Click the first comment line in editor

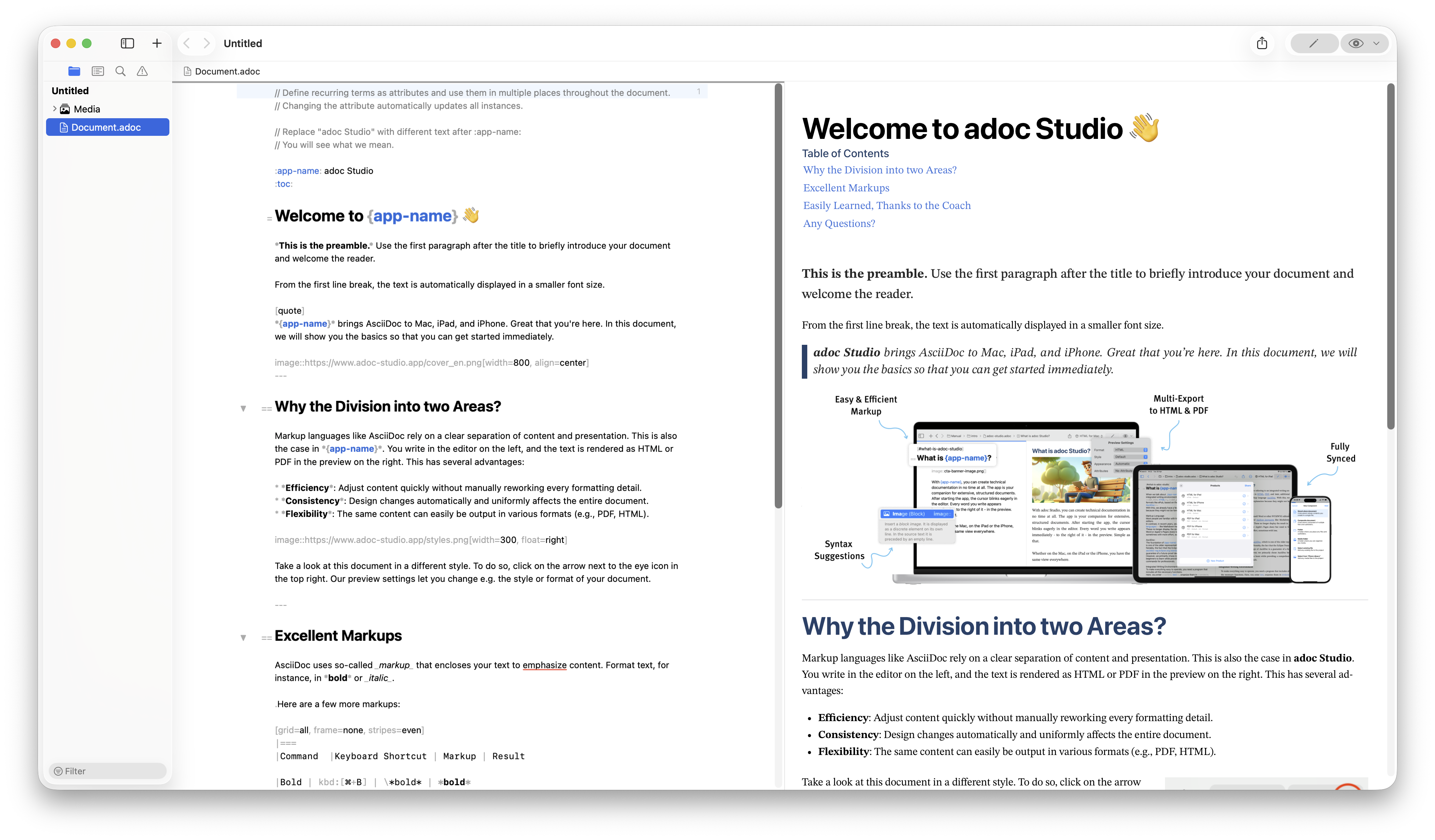pos(472,93)
